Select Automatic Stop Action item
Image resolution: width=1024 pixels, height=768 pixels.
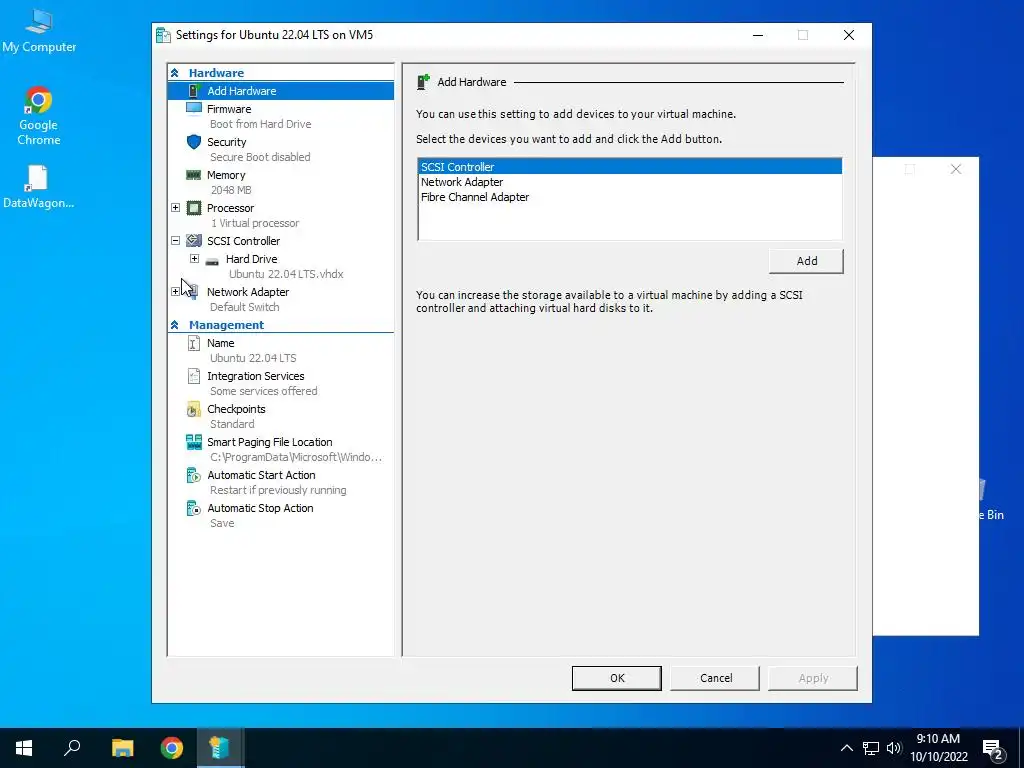click(260, 508)
